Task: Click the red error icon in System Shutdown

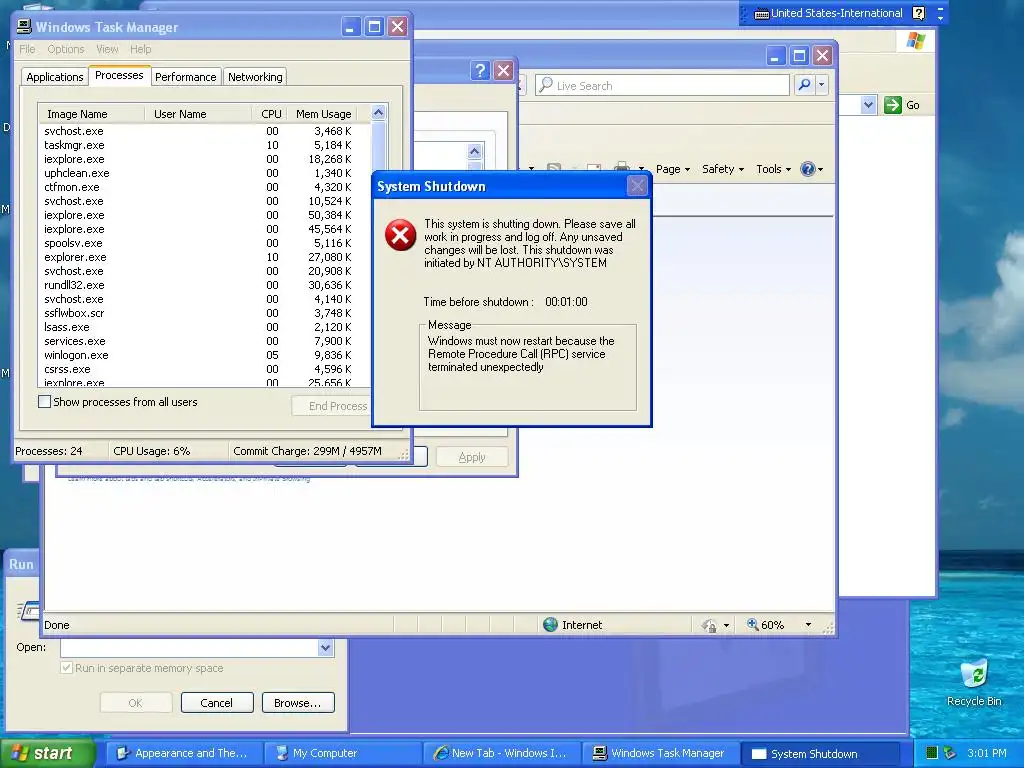Action: click(400, 234)
